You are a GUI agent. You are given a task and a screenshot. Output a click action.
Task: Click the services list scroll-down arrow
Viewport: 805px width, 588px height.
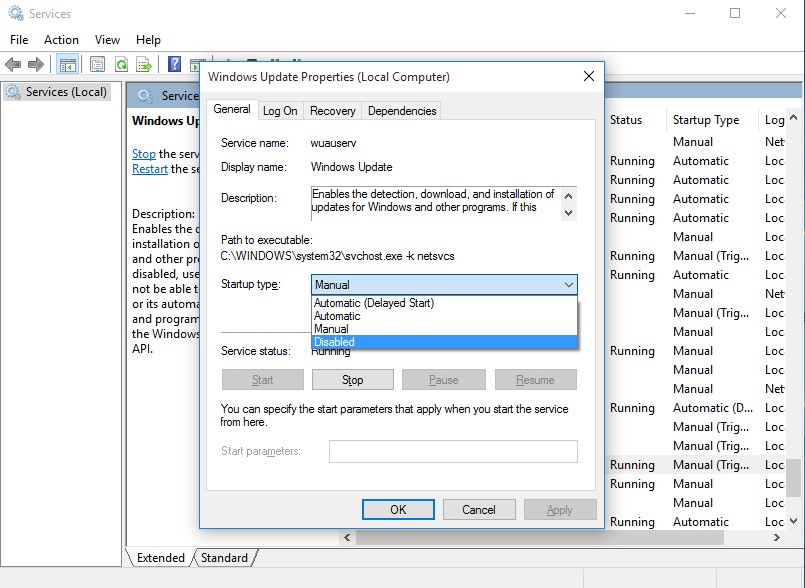[x=793, y=521]
